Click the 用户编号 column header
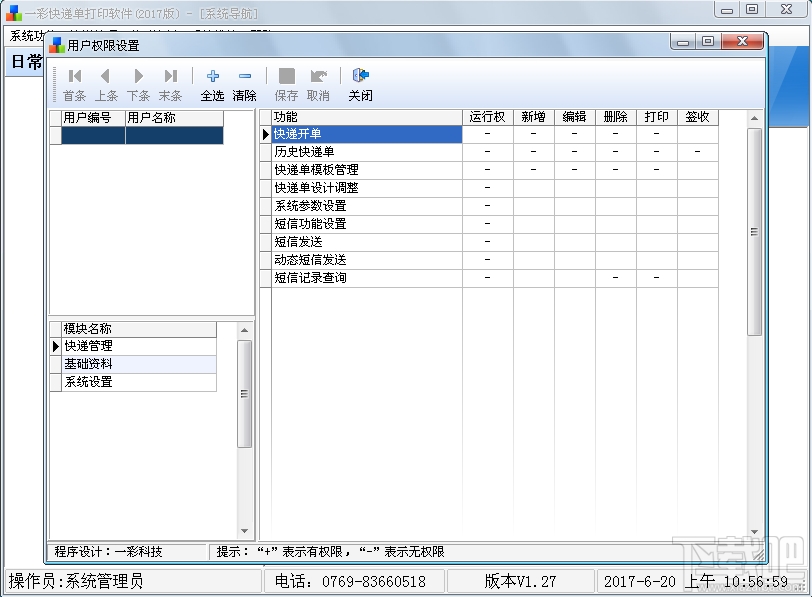This screenshot has width=812, height=597. [x=93, y=118]
